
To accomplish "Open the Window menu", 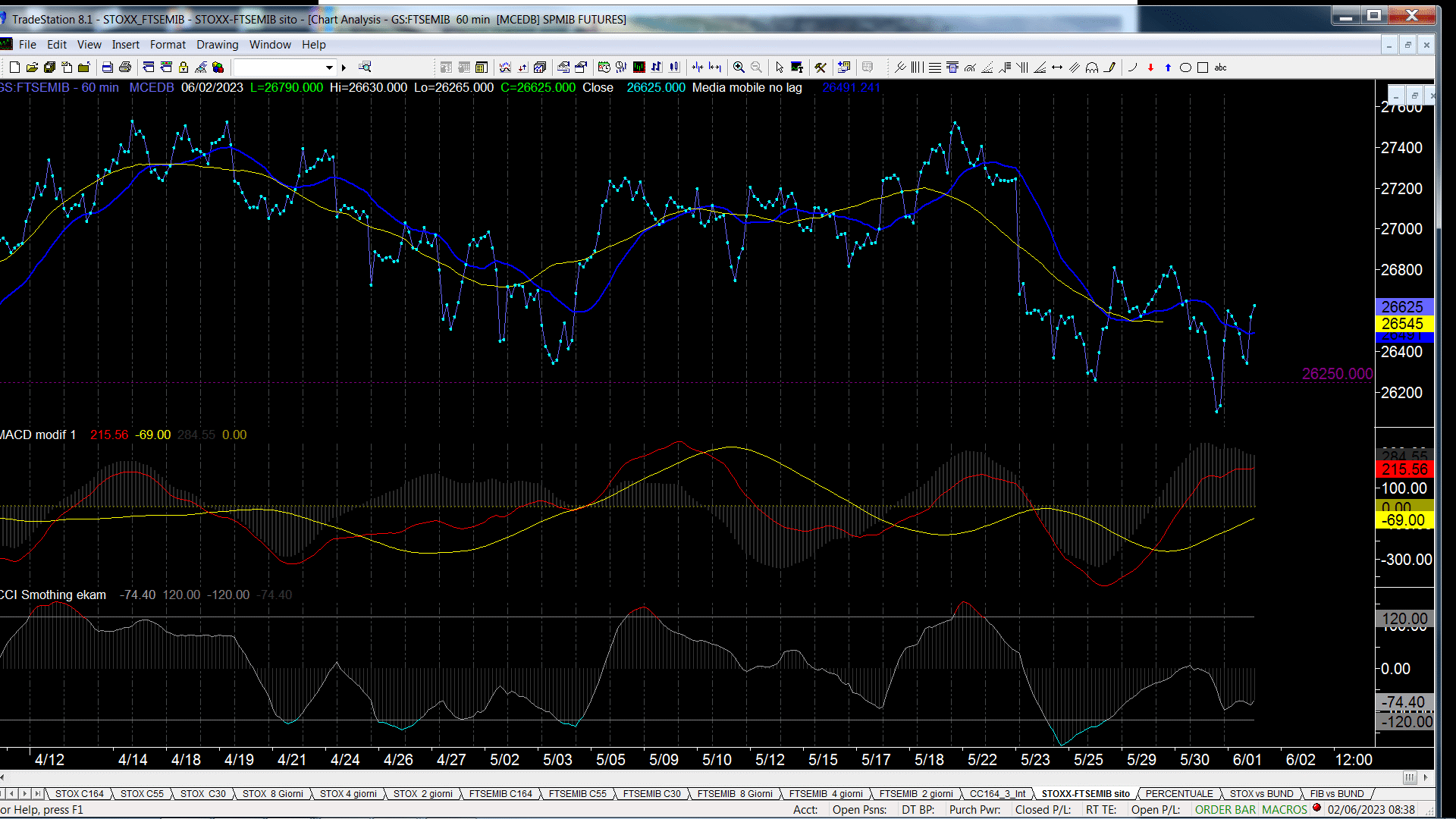I will click(270, 45).
